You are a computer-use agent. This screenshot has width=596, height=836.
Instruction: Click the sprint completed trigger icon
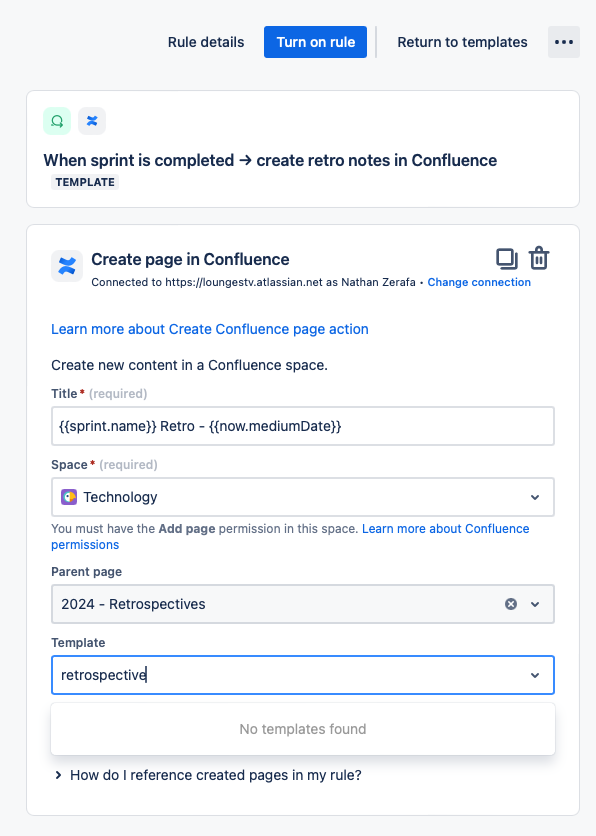tap(57, 121)
